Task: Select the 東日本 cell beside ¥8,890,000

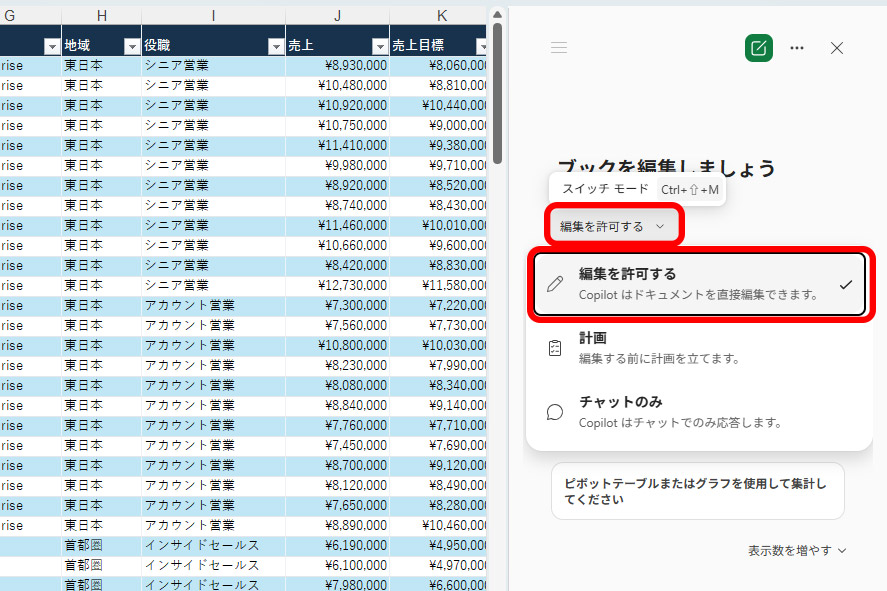Action: (x=101, y=525)
